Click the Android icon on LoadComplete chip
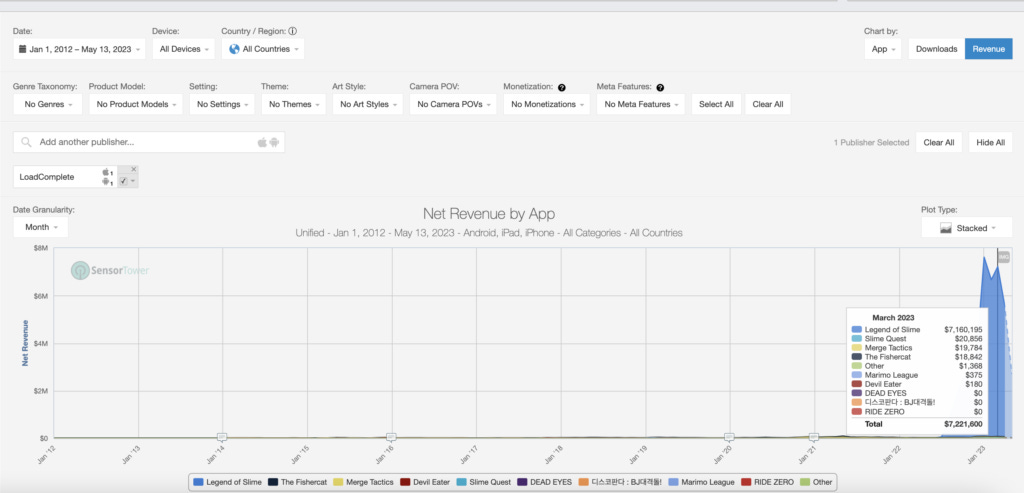Image resolution: width=1024 pixels, height=493 pixels. click(x=104, y=182)
